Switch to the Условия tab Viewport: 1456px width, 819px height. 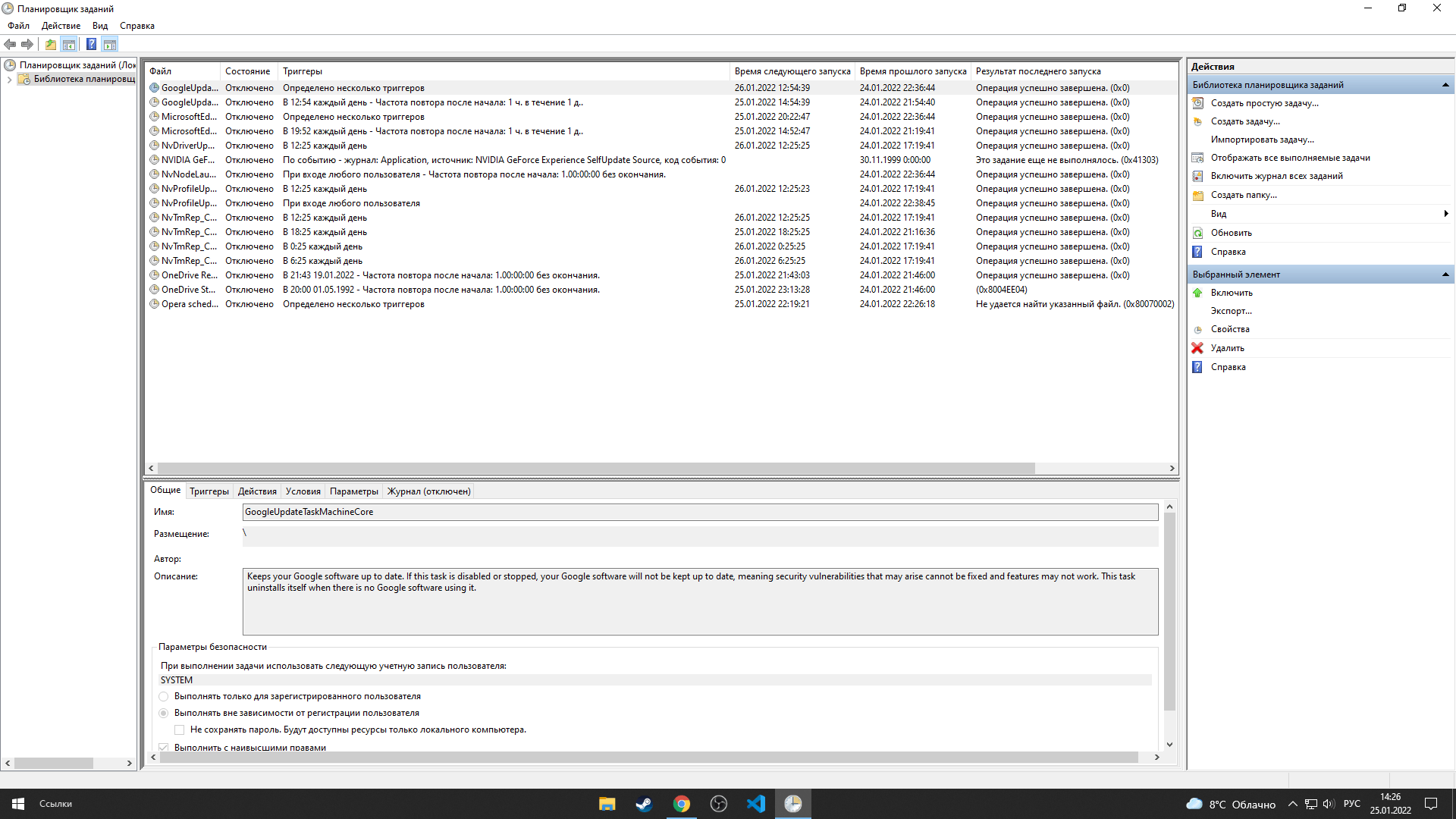point(303,491)
